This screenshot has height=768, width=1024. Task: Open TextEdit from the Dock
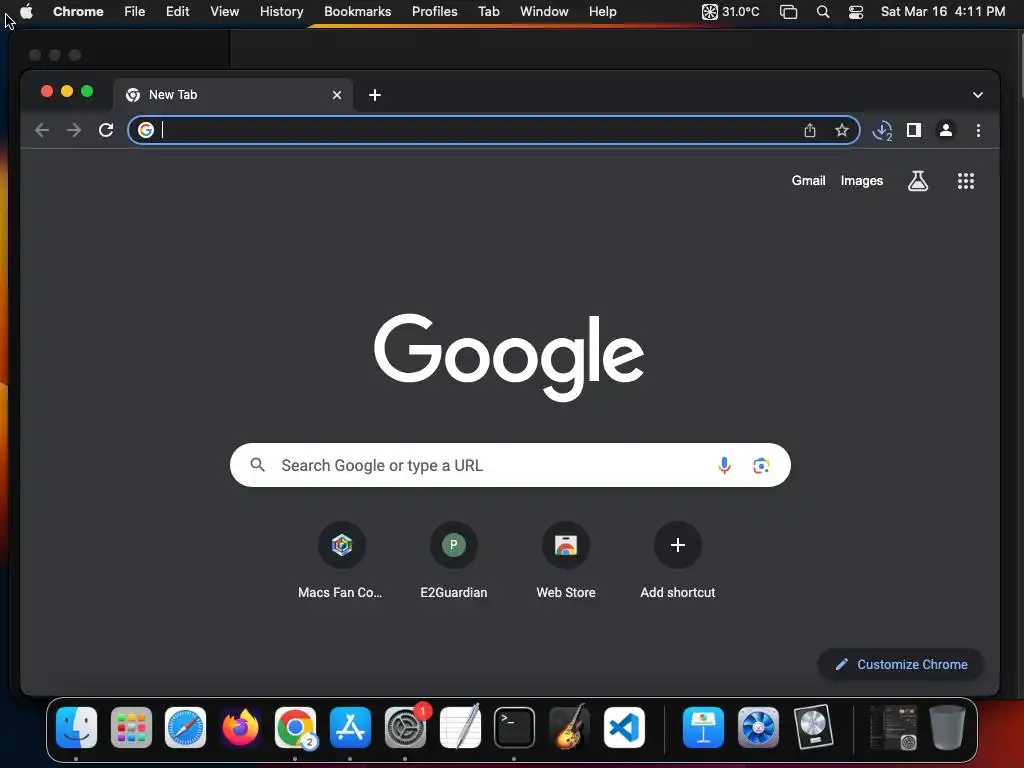pos(460,727)
